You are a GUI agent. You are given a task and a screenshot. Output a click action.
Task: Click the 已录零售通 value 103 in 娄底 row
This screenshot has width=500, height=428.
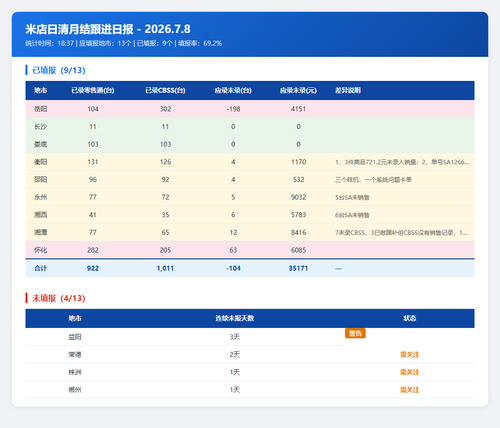[93, 144]
